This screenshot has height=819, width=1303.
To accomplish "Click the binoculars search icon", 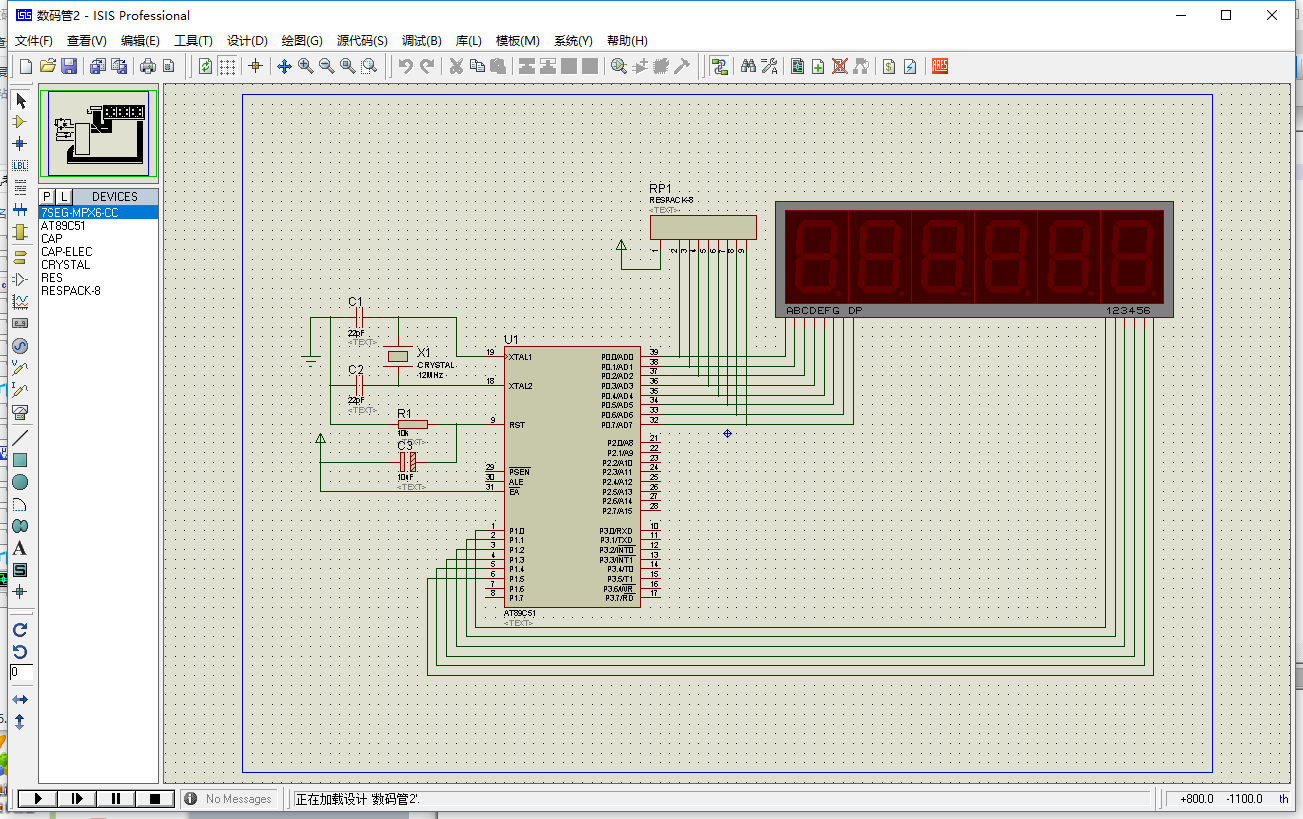I will (747, 66).
